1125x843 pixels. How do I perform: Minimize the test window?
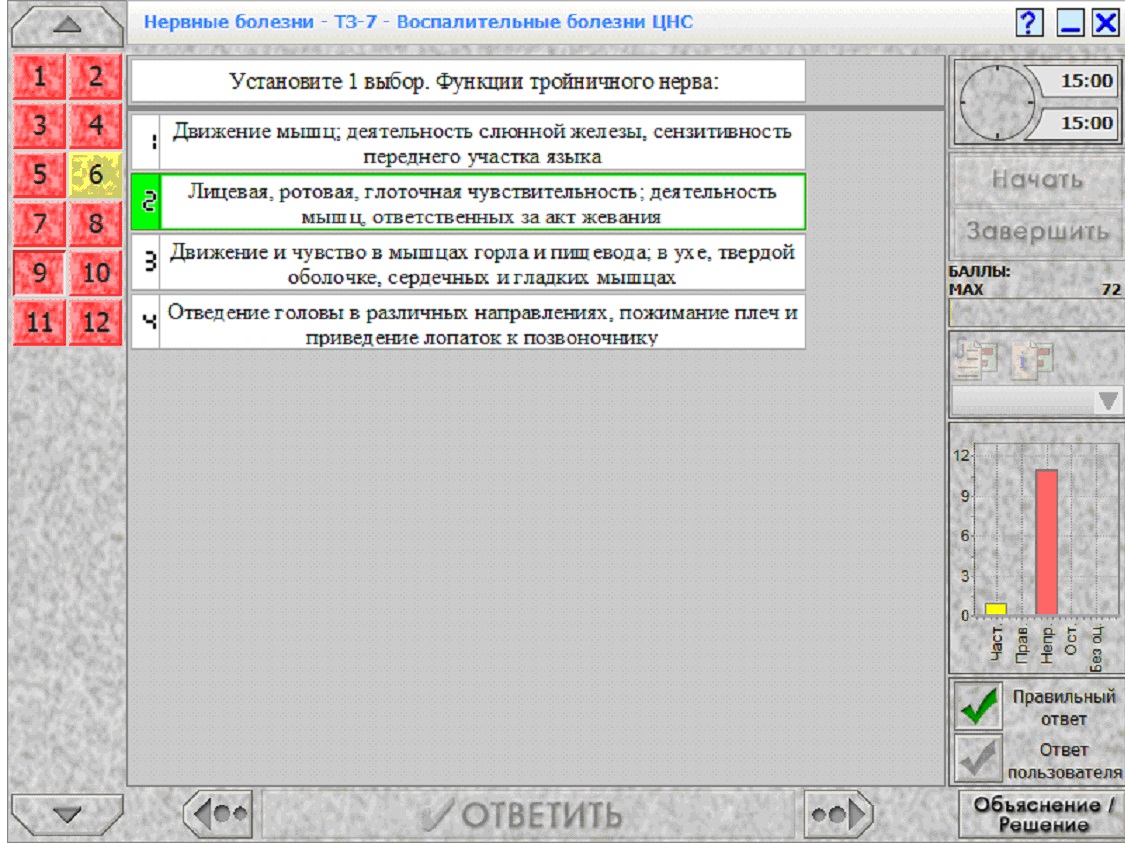click(1070, 22)
